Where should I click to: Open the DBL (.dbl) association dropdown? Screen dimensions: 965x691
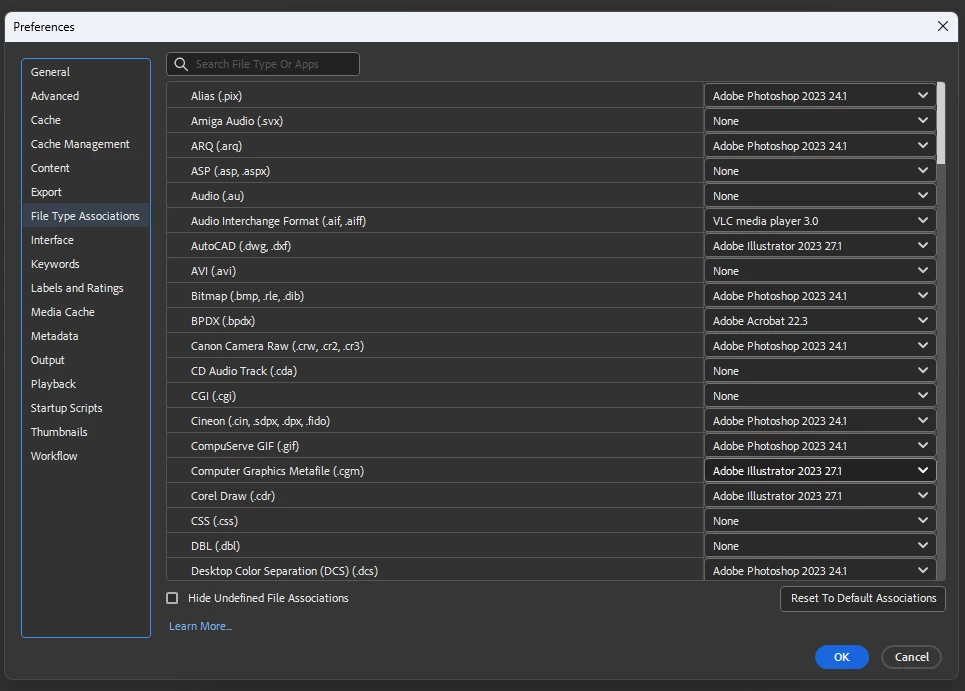(820, 546)
